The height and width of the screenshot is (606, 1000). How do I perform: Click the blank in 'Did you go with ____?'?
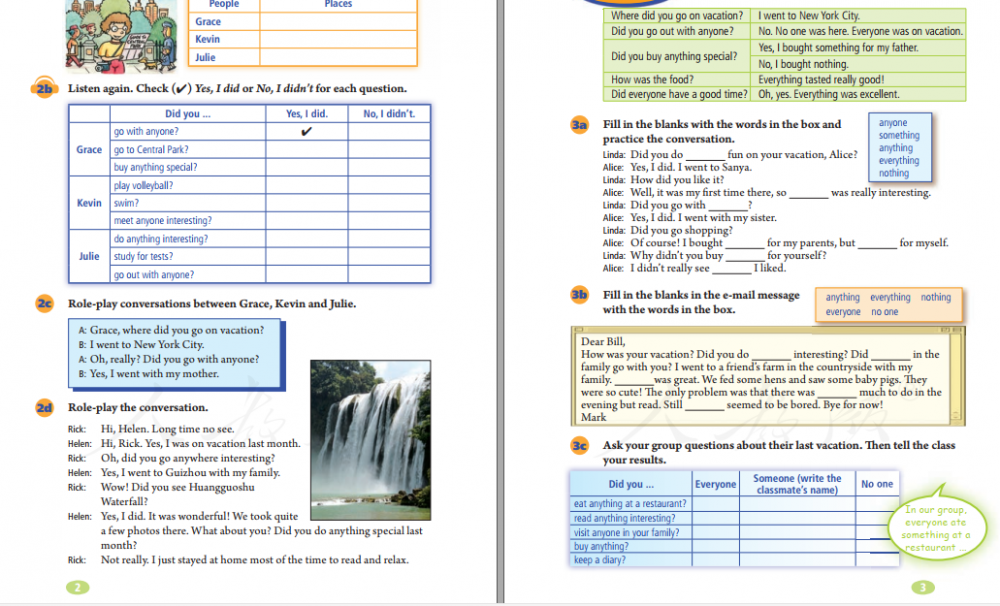(728, 207)
